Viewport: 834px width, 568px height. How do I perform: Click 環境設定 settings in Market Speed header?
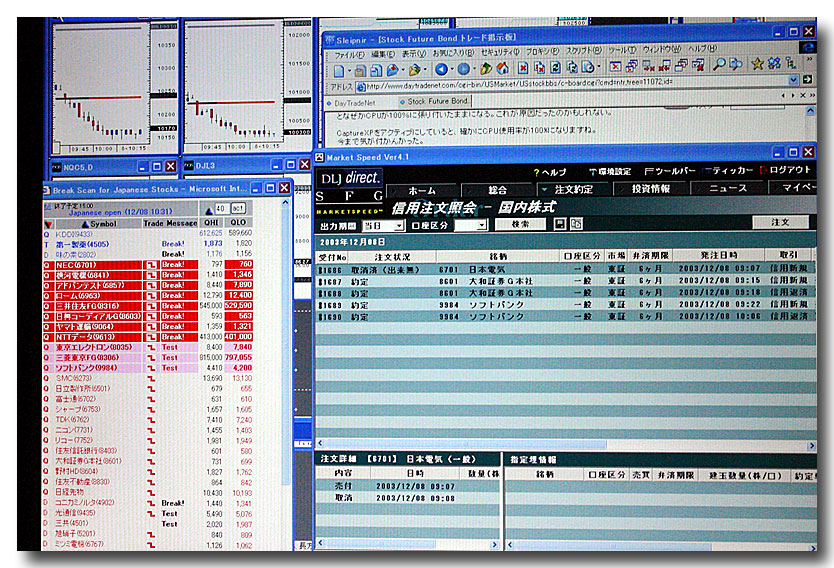coord(610,172)
